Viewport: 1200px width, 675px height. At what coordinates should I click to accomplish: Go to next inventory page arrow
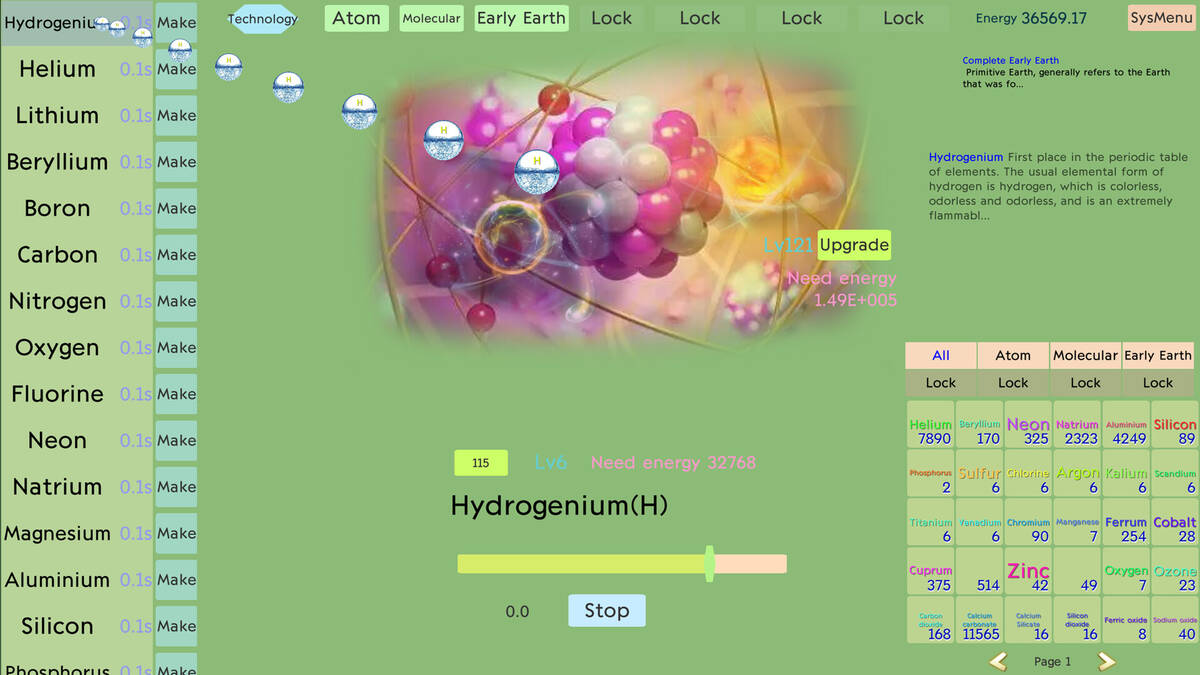click(x=1105, y=661)
